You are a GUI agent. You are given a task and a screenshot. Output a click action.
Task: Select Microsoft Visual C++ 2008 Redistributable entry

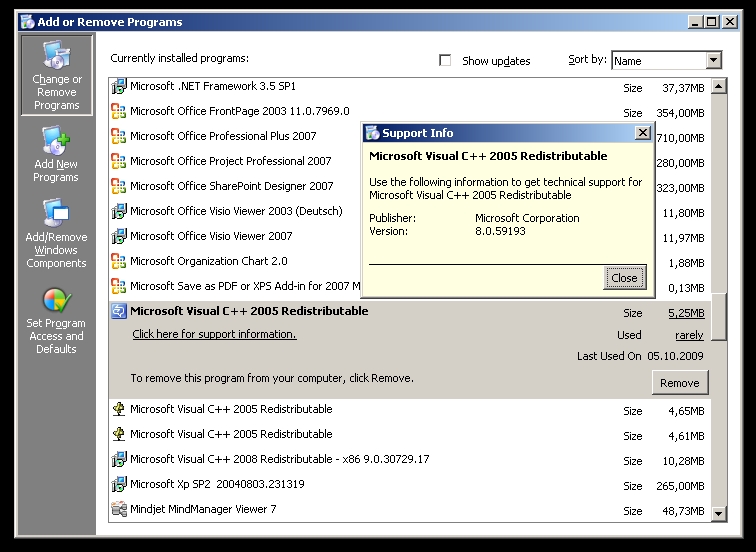coord(279,459)
